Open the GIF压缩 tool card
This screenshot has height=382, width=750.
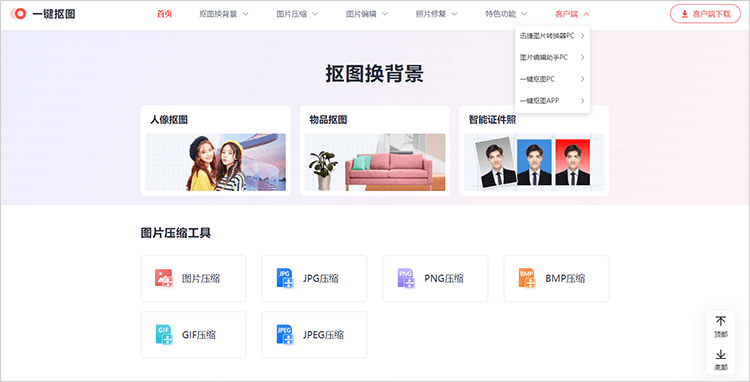click(x=193, y=335)
